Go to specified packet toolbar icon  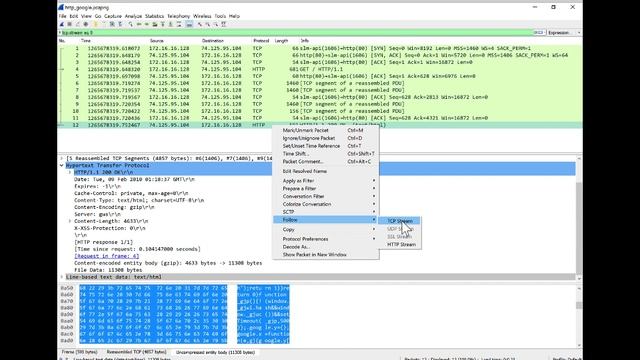click(x=155, y=24)
